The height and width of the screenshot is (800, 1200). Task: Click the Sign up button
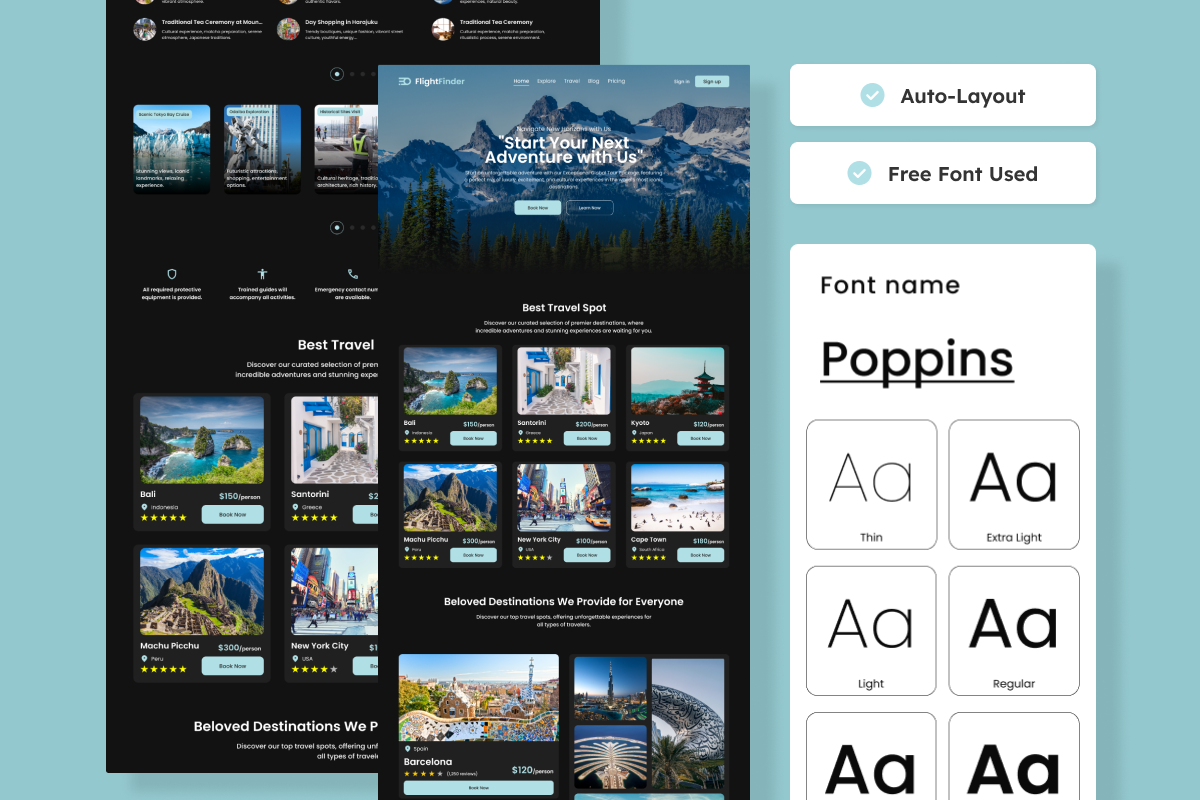712,81
